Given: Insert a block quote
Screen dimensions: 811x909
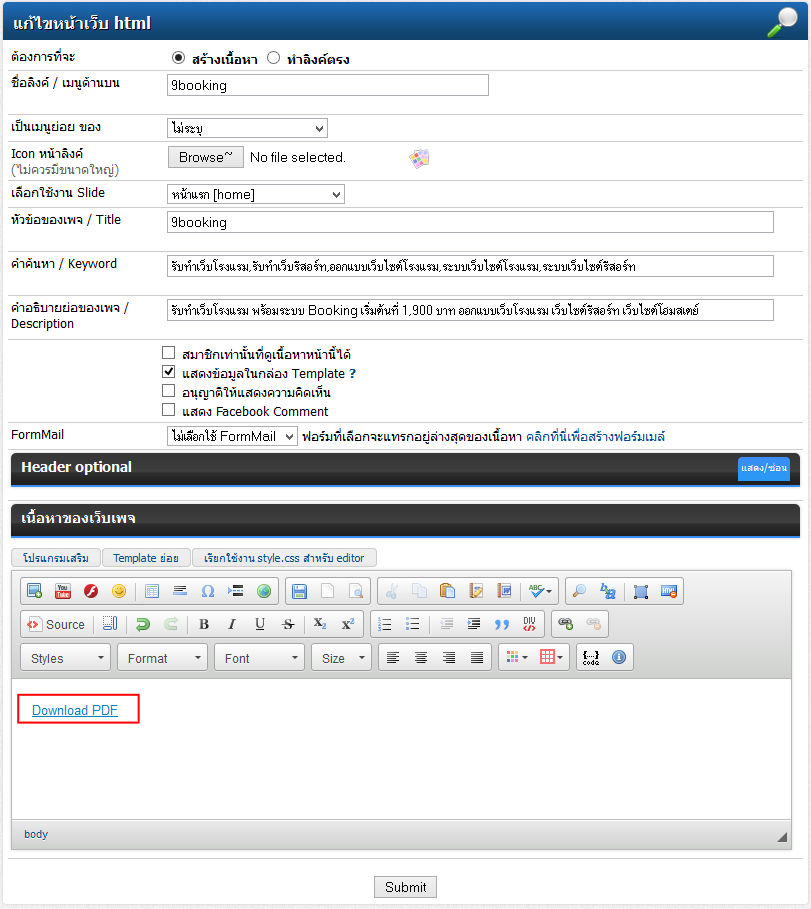Looking at the screenshot, I should click(x=502, y=624).
